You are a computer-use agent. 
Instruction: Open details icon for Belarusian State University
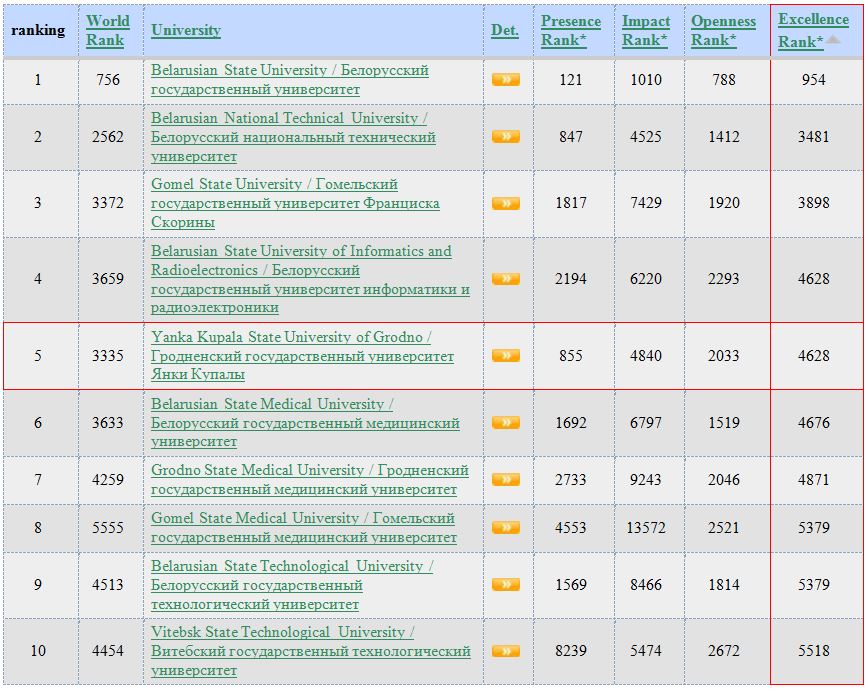pyautogui.click(x=505, y=80)
